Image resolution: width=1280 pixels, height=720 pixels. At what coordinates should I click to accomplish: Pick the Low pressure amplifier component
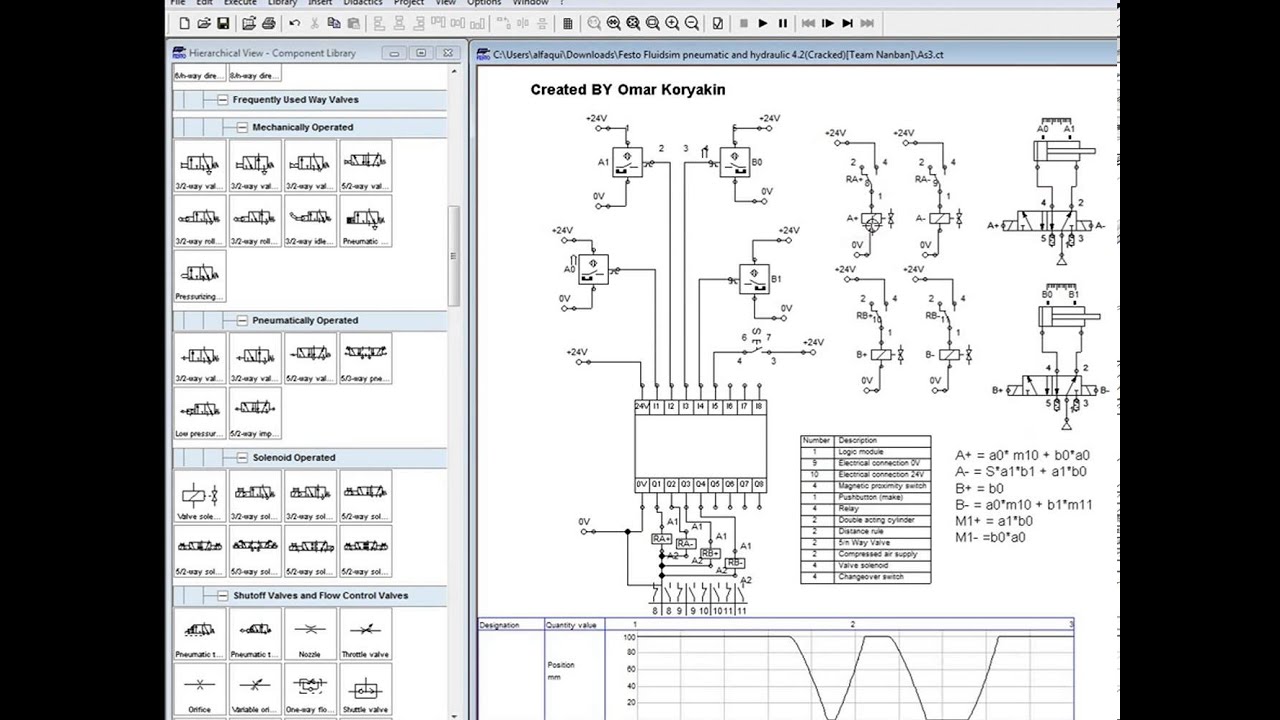click(x=200, y=414)
